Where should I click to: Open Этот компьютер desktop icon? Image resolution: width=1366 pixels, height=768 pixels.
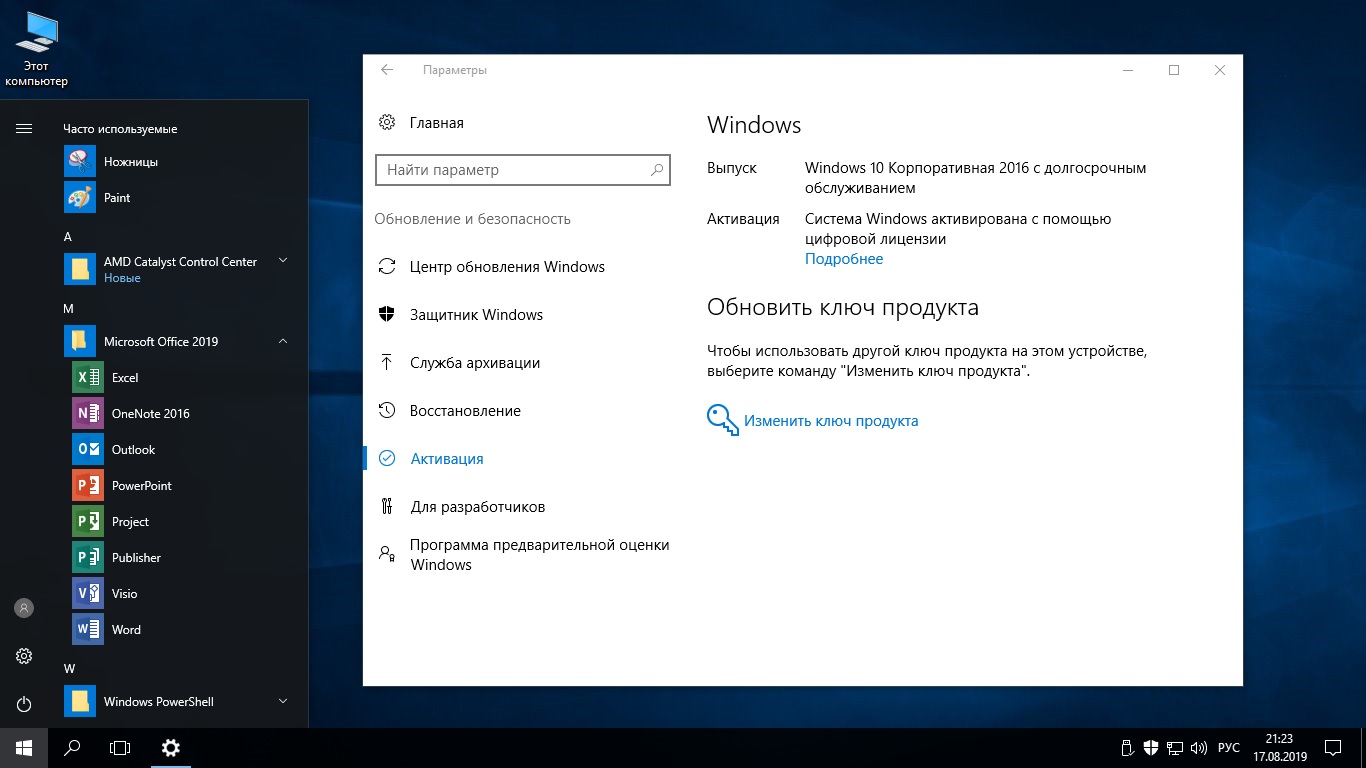(37, 50)
